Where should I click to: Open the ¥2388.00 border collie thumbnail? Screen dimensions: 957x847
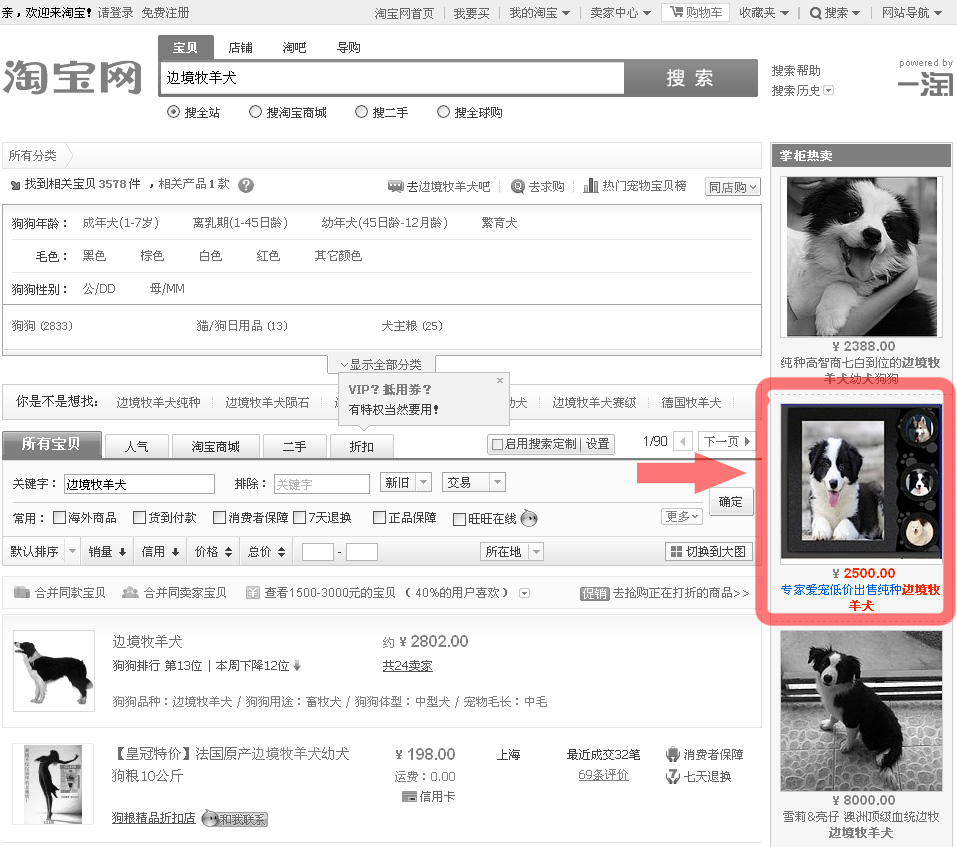coord(861,256)
